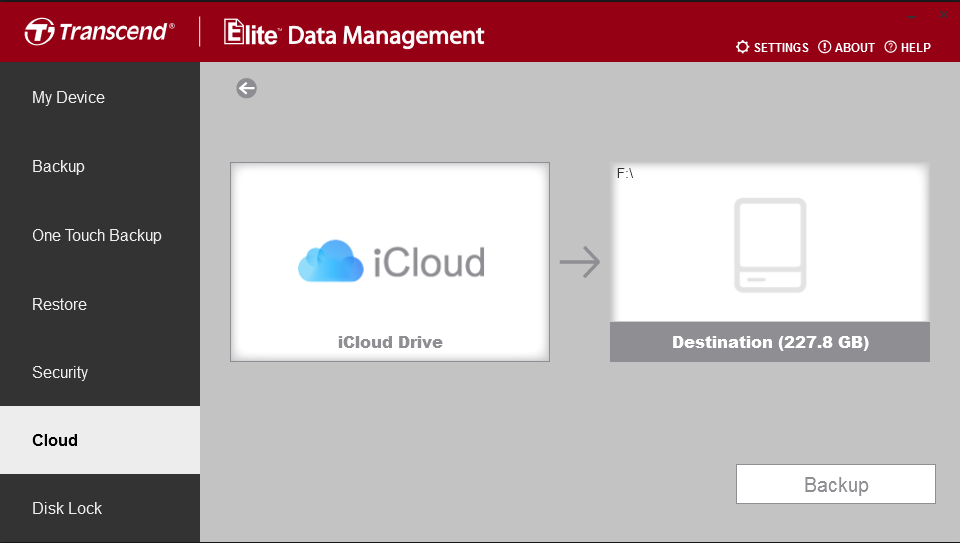Viewport: 960px width, 543px height.
Task: Click the iCloud cloud logo
Action: click(331, 261)
